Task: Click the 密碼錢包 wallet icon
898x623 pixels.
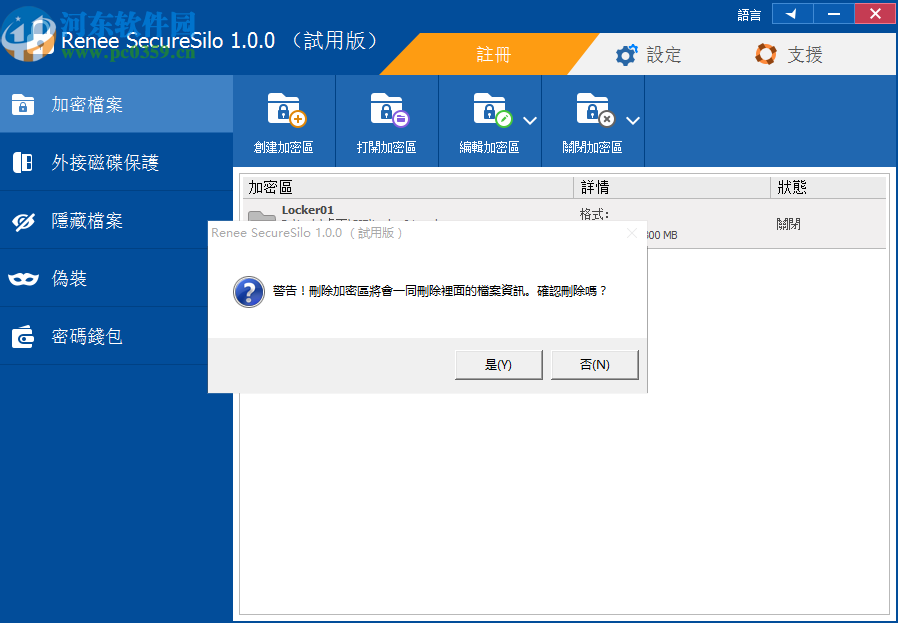Action: (x=23, y=337)
